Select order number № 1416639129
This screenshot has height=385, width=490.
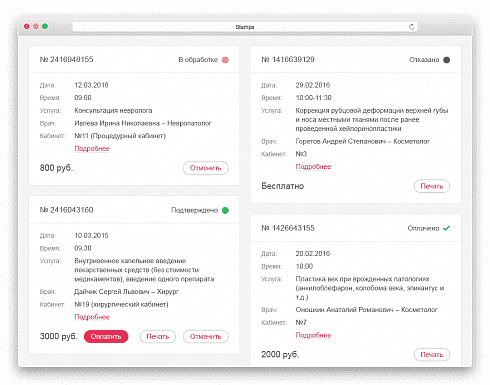tap(288, 60)
